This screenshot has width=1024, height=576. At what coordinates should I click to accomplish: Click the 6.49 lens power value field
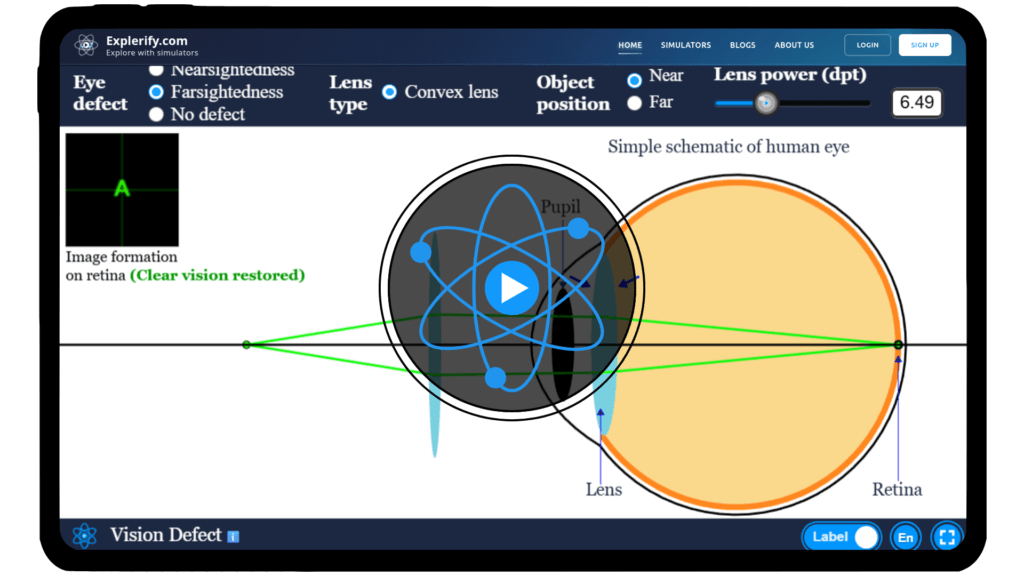[x=916, y=102]
